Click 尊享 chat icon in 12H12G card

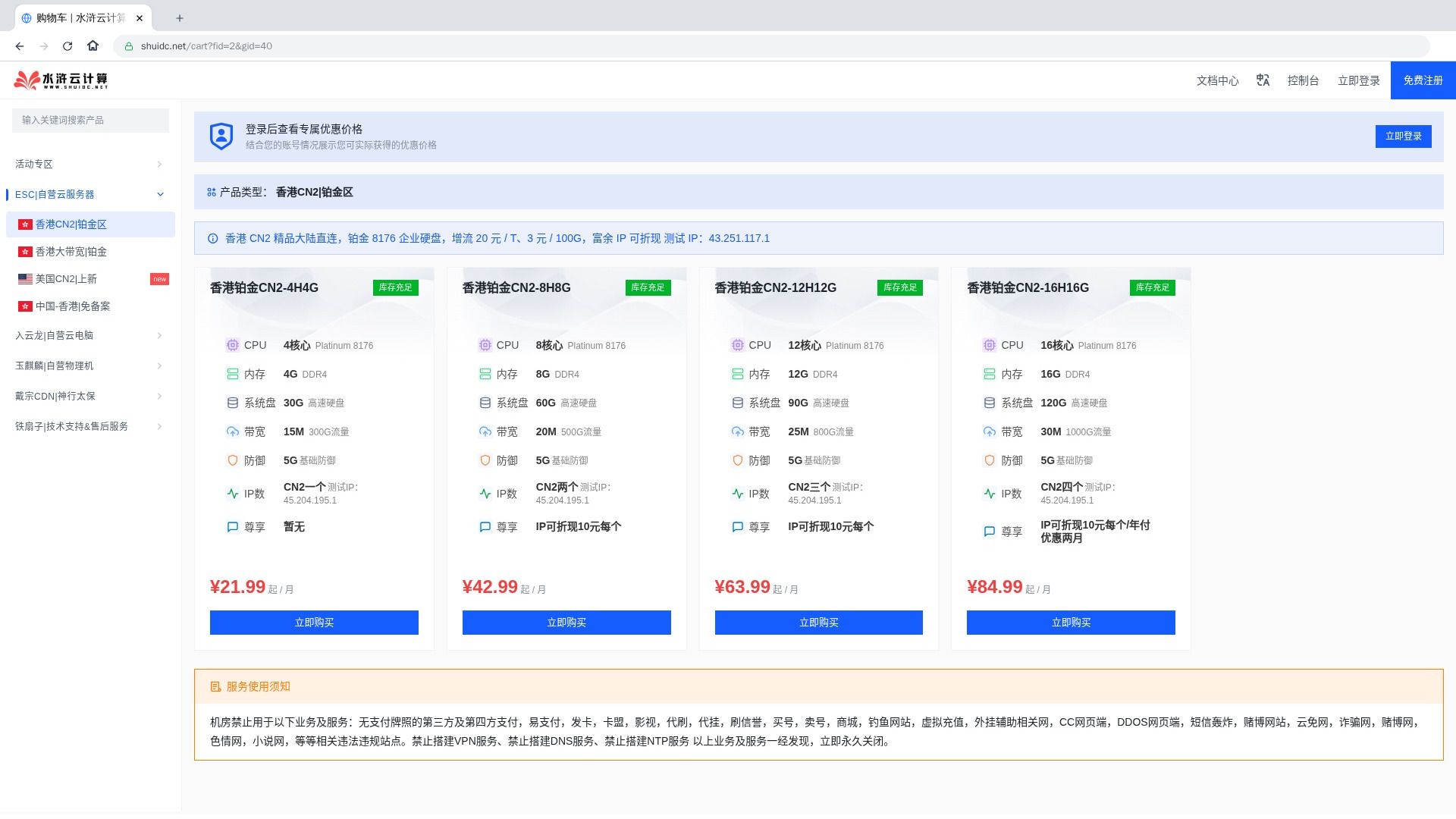pyautogui.click(x=737, y=527)
